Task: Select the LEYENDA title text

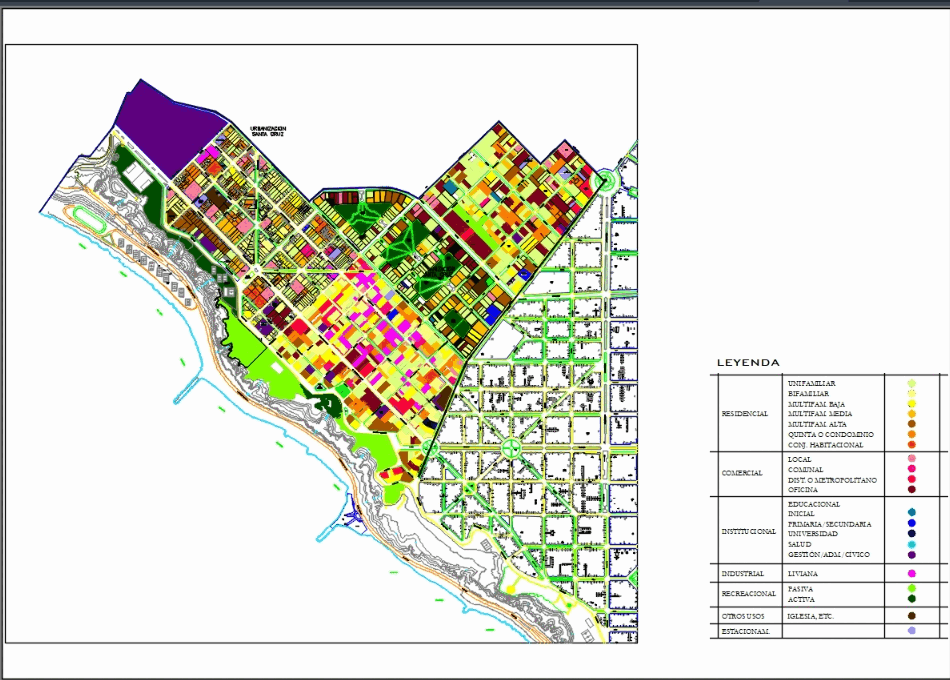Action: pyautogui.click(x=748, y=362)
